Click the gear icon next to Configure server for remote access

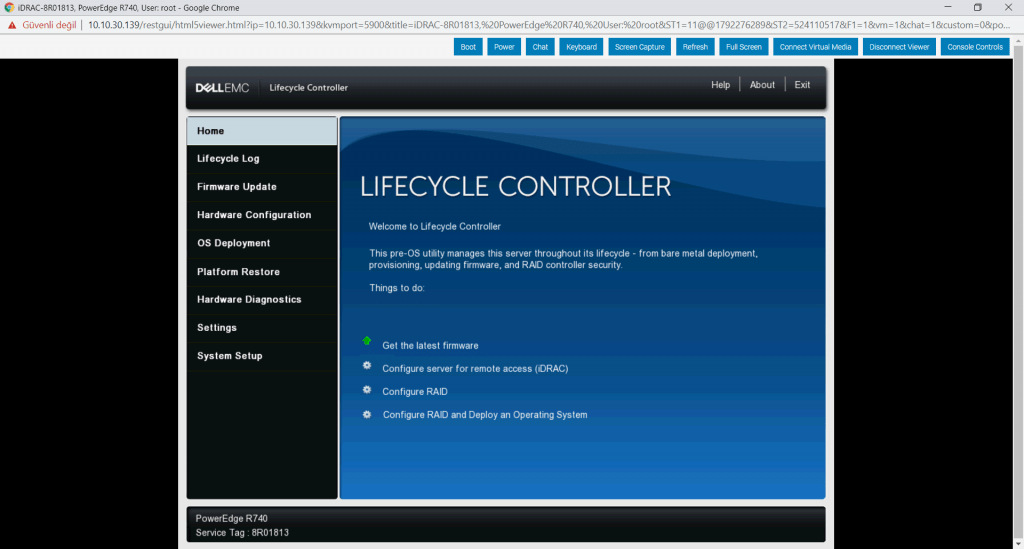367,366
